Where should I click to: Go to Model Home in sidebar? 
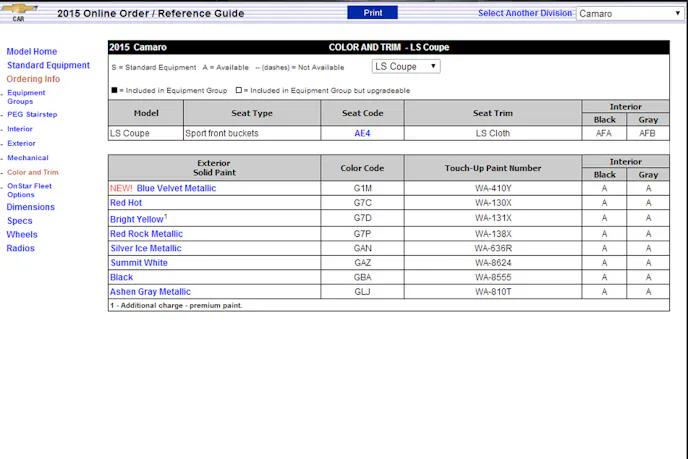point(32,51)
